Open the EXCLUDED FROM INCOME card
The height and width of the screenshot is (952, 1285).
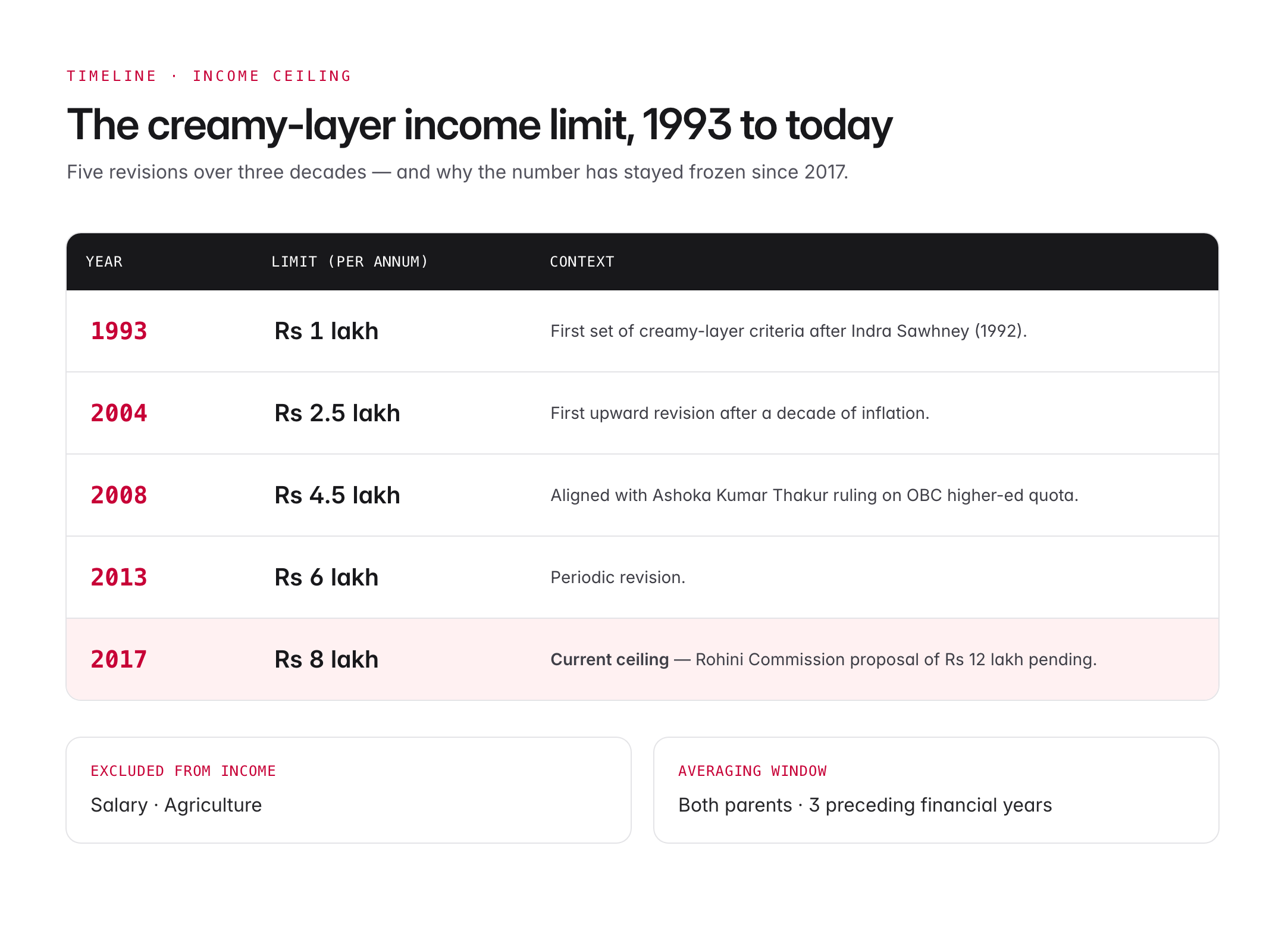(x=349, y=790)
